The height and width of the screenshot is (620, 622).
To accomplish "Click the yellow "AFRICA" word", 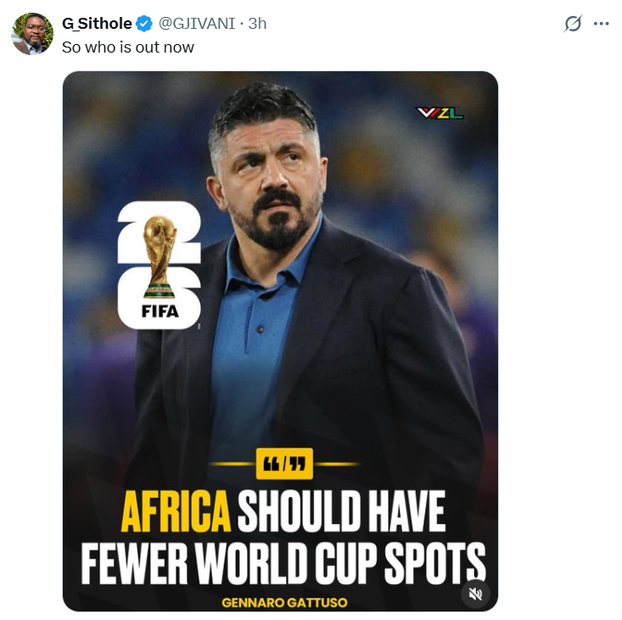I will point(175,513).
